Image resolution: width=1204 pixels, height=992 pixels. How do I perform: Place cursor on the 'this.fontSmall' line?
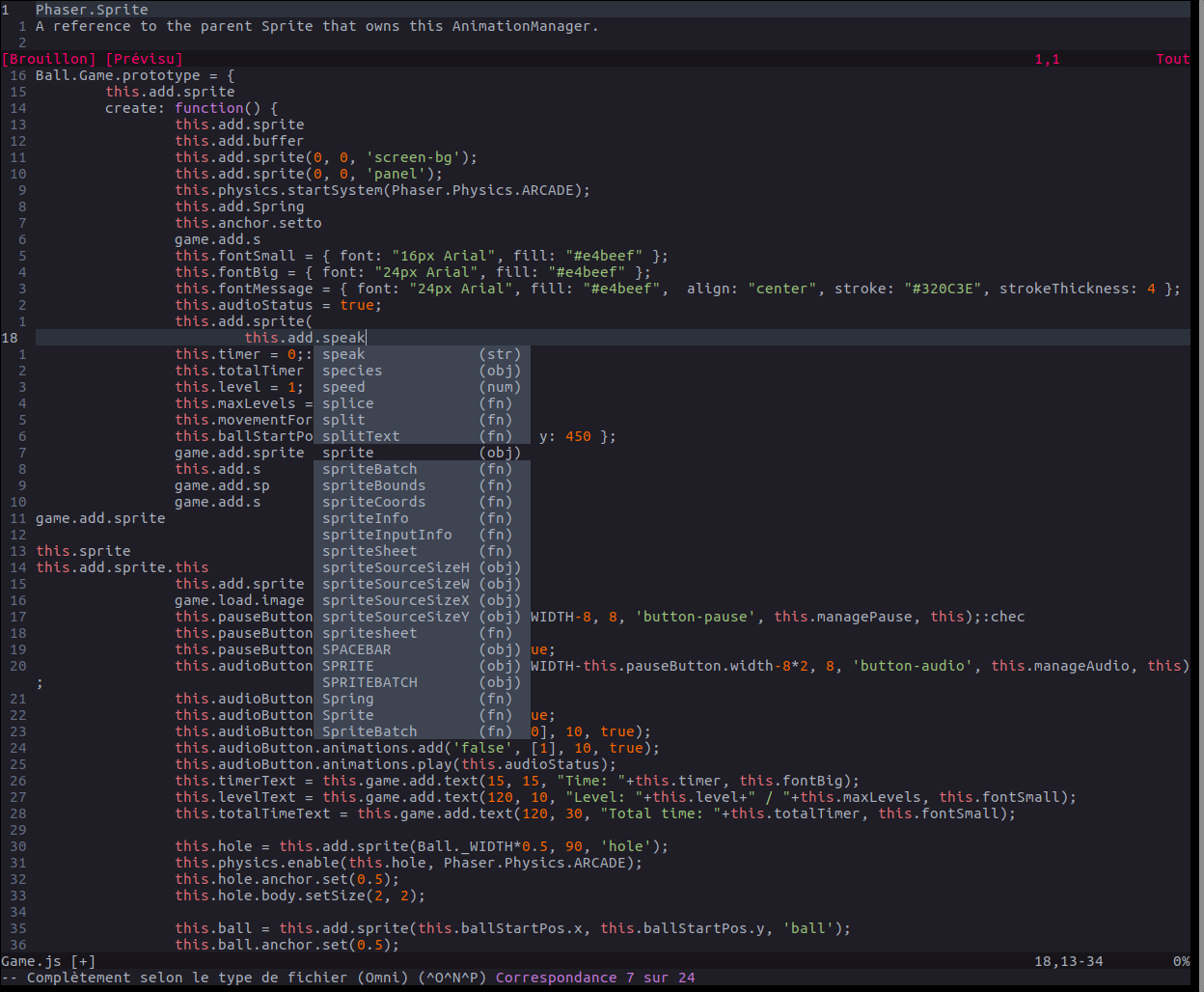422,256
